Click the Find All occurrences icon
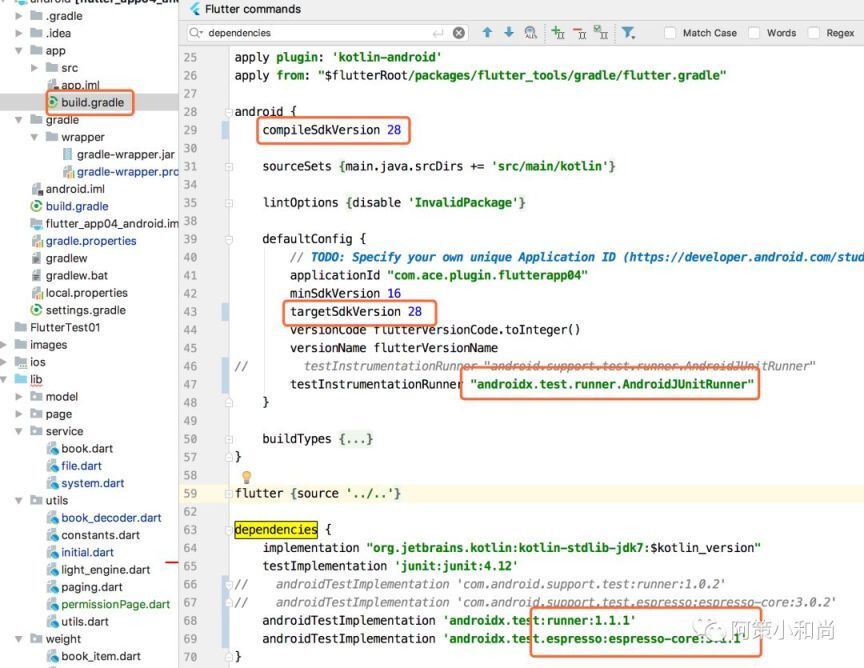 531,33
